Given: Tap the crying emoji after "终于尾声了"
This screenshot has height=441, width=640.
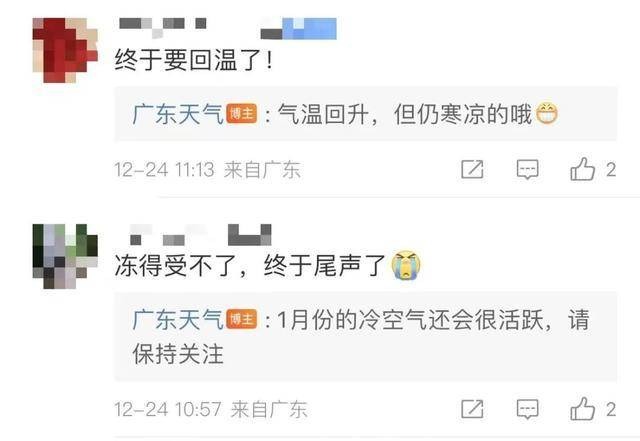Looking at the screenshot, I should coord(406,265).
